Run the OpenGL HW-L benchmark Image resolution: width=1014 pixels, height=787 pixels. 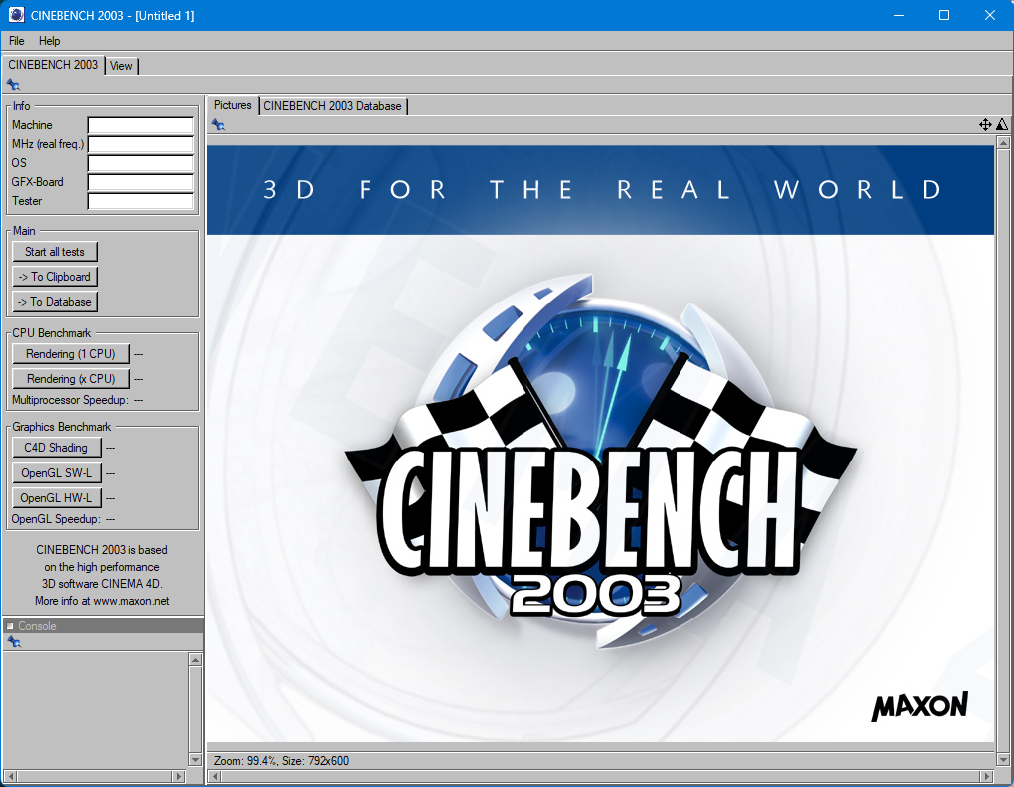coord(56,498)
